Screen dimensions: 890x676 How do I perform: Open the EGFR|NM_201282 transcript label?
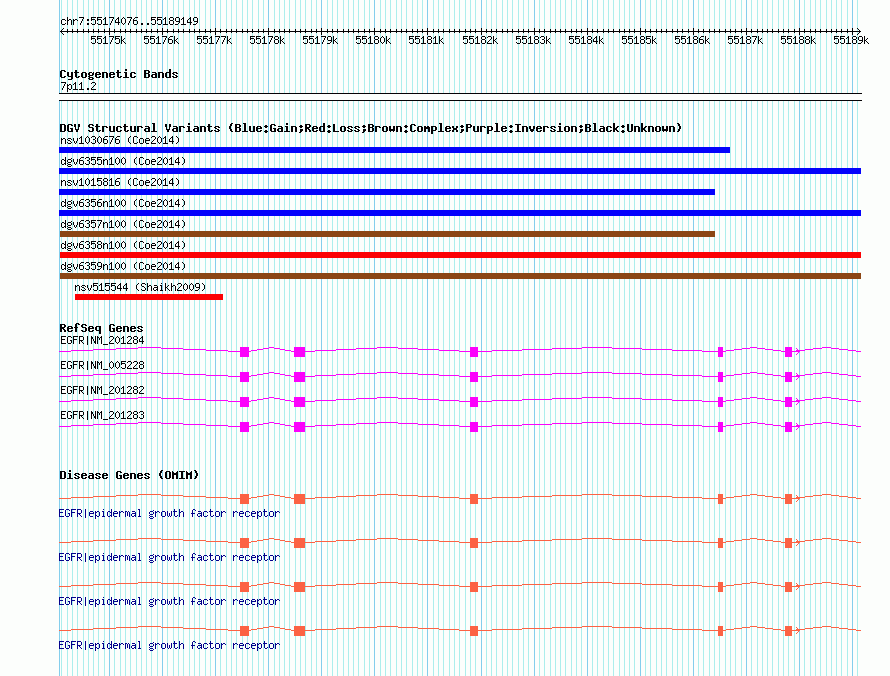coord(102,391)
